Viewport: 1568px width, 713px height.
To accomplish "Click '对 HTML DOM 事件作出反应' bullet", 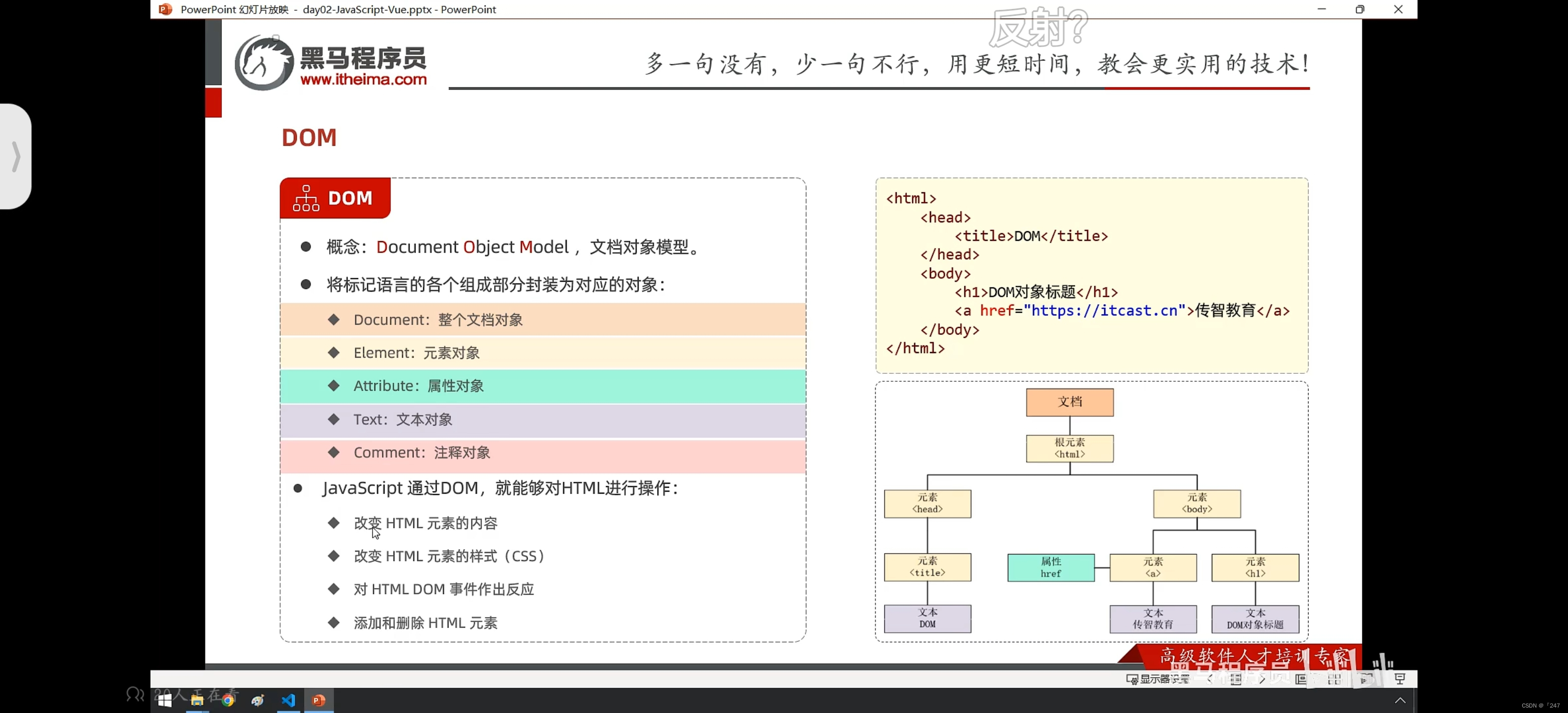I will (x=444, y=589).
